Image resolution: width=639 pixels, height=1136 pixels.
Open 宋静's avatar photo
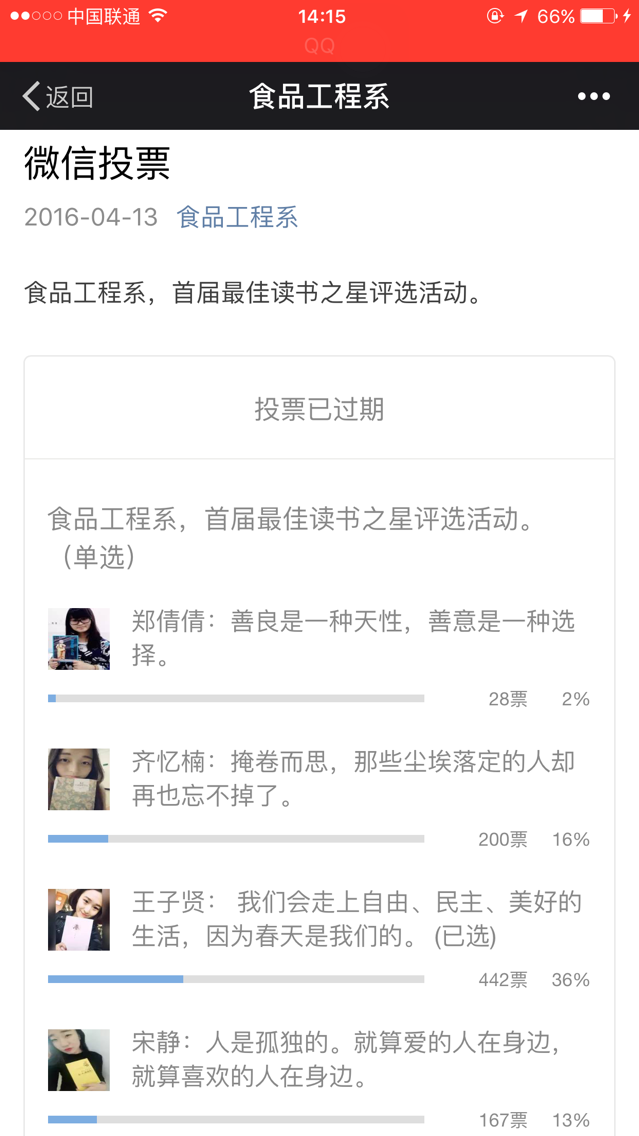tap(79, 1060)
